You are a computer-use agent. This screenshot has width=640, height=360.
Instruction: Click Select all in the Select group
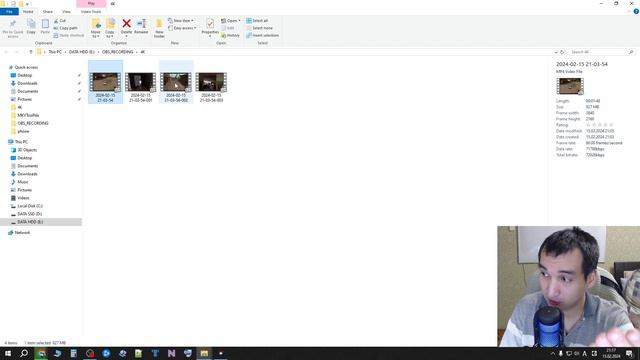[257, 20]
